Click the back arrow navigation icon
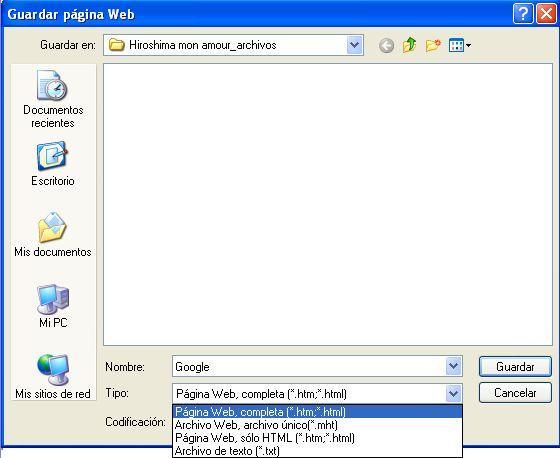The image size is (560, 458). [386, 45]
